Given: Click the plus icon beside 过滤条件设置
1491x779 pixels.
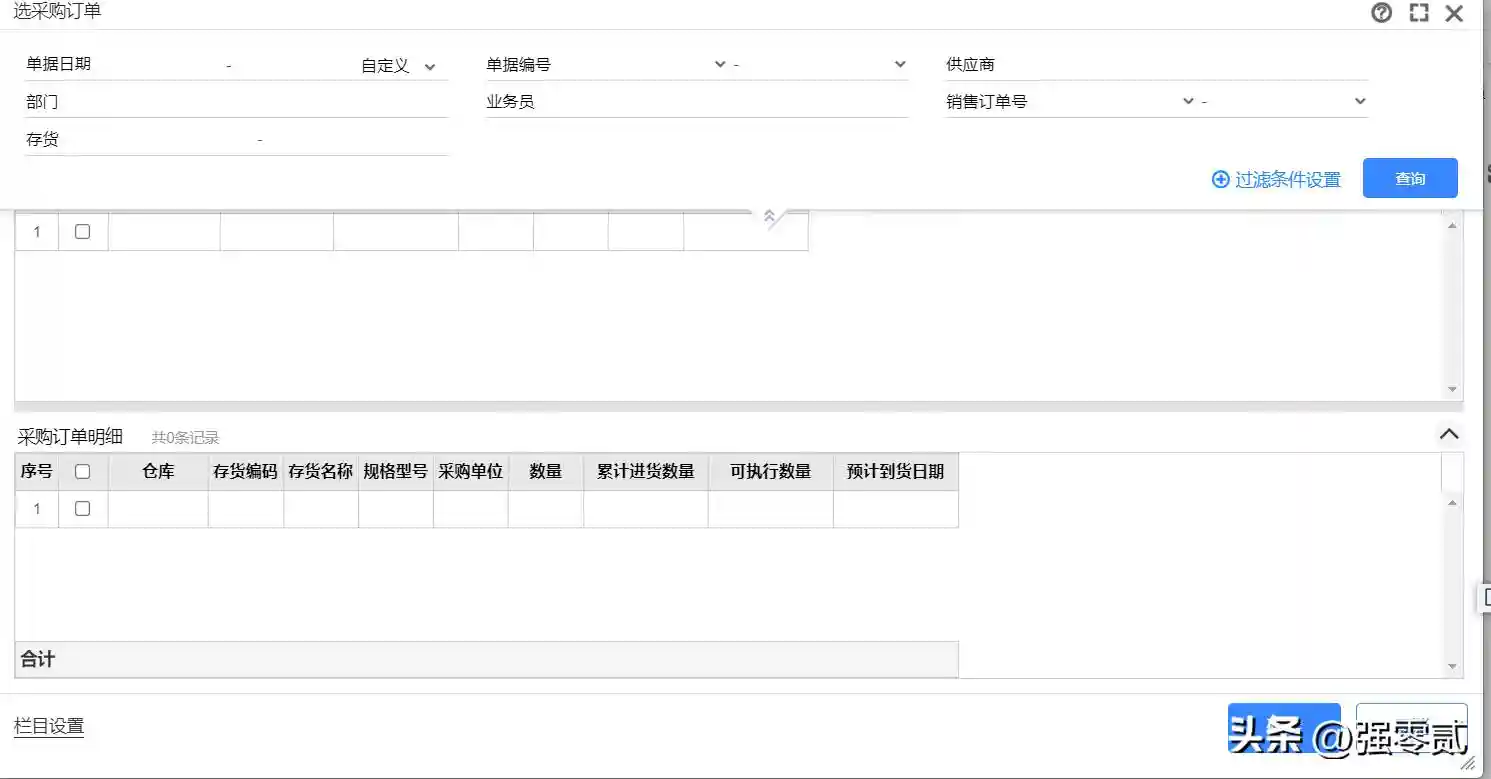Looking at the screenshot, I should coord(1220,180).
